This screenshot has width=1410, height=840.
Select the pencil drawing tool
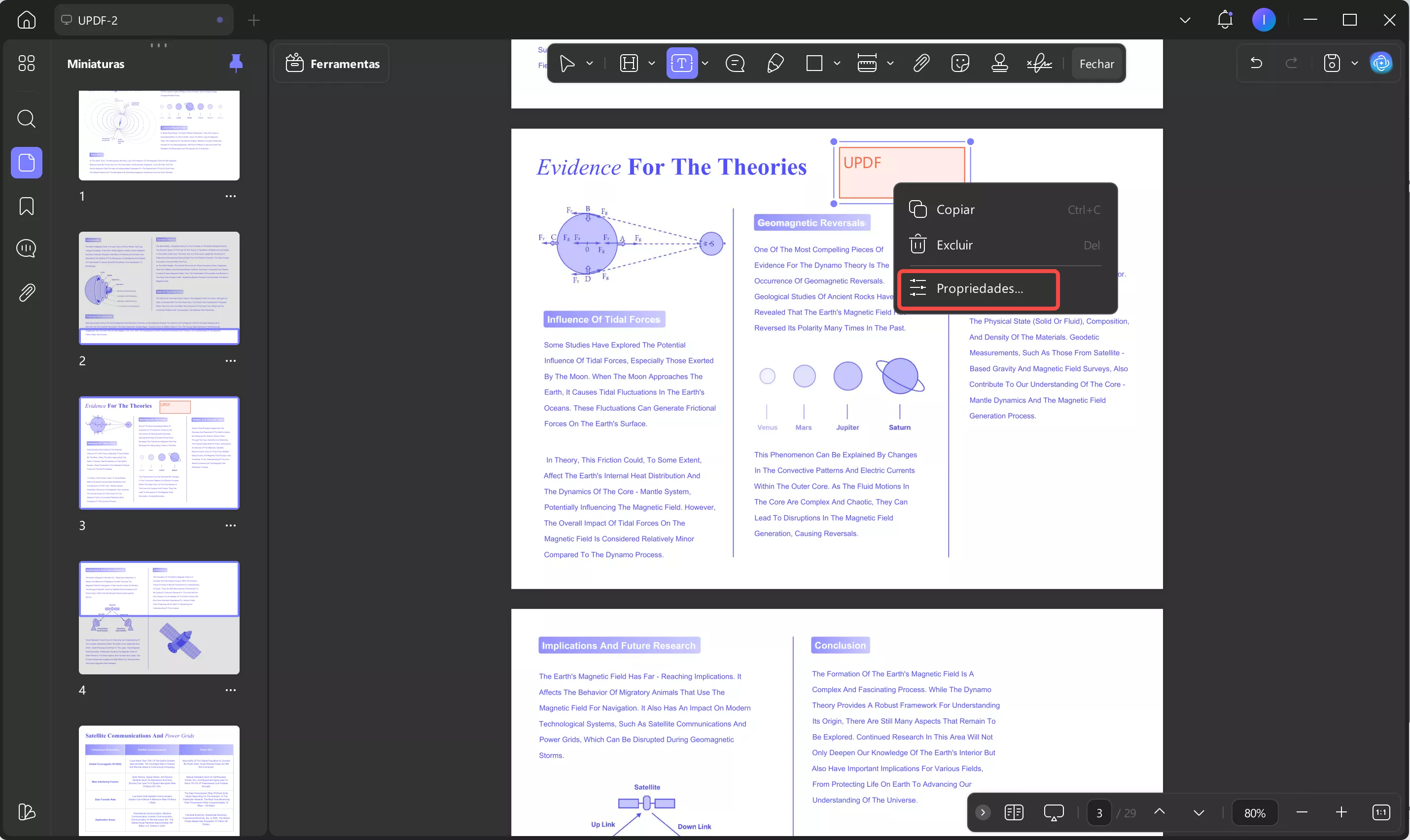pyautogui.click(x=775, y=64)
